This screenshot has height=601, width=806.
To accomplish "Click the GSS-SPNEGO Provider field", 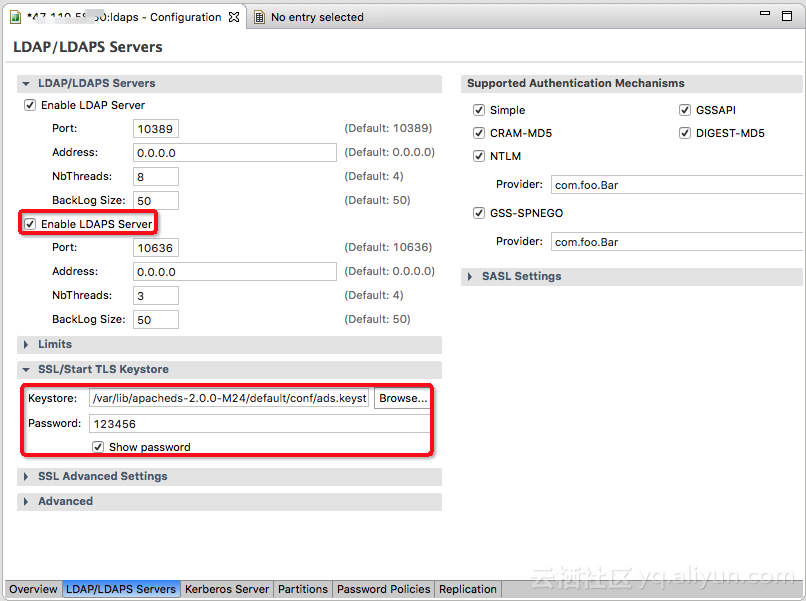I will (x=676, y=242).
